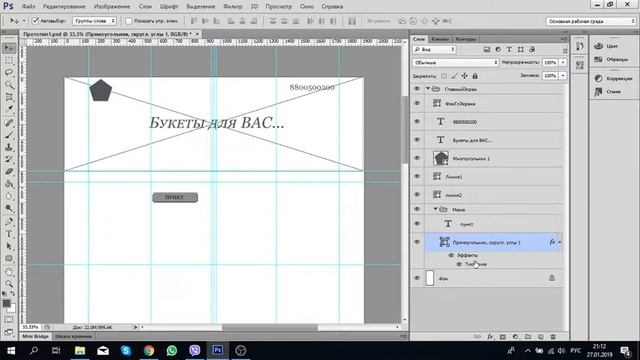Image resolution: width=640 pixels, height=360 pixels.
Task: Hide the Многоугольник 1 layer
Action: pos(417,158)
